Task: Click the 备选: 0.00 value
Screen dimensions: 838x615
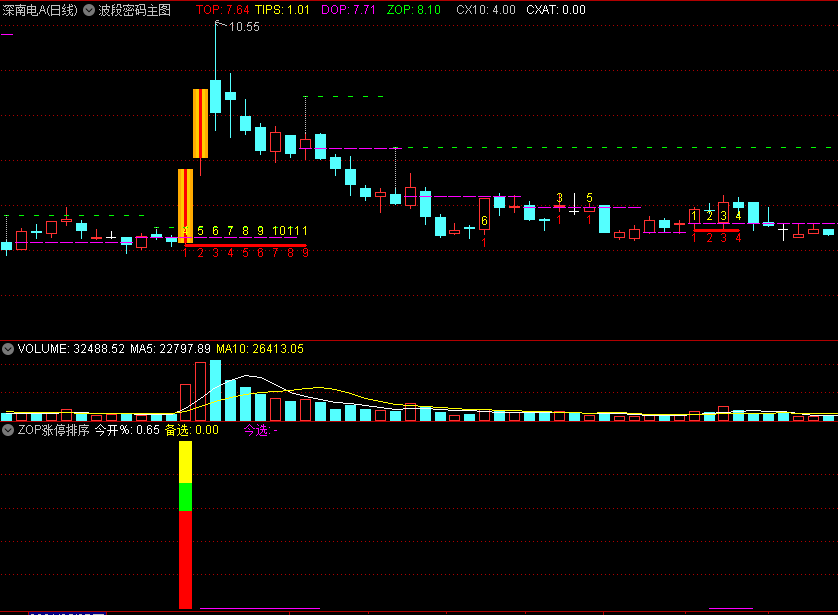Action: click(x=192, y=430)
